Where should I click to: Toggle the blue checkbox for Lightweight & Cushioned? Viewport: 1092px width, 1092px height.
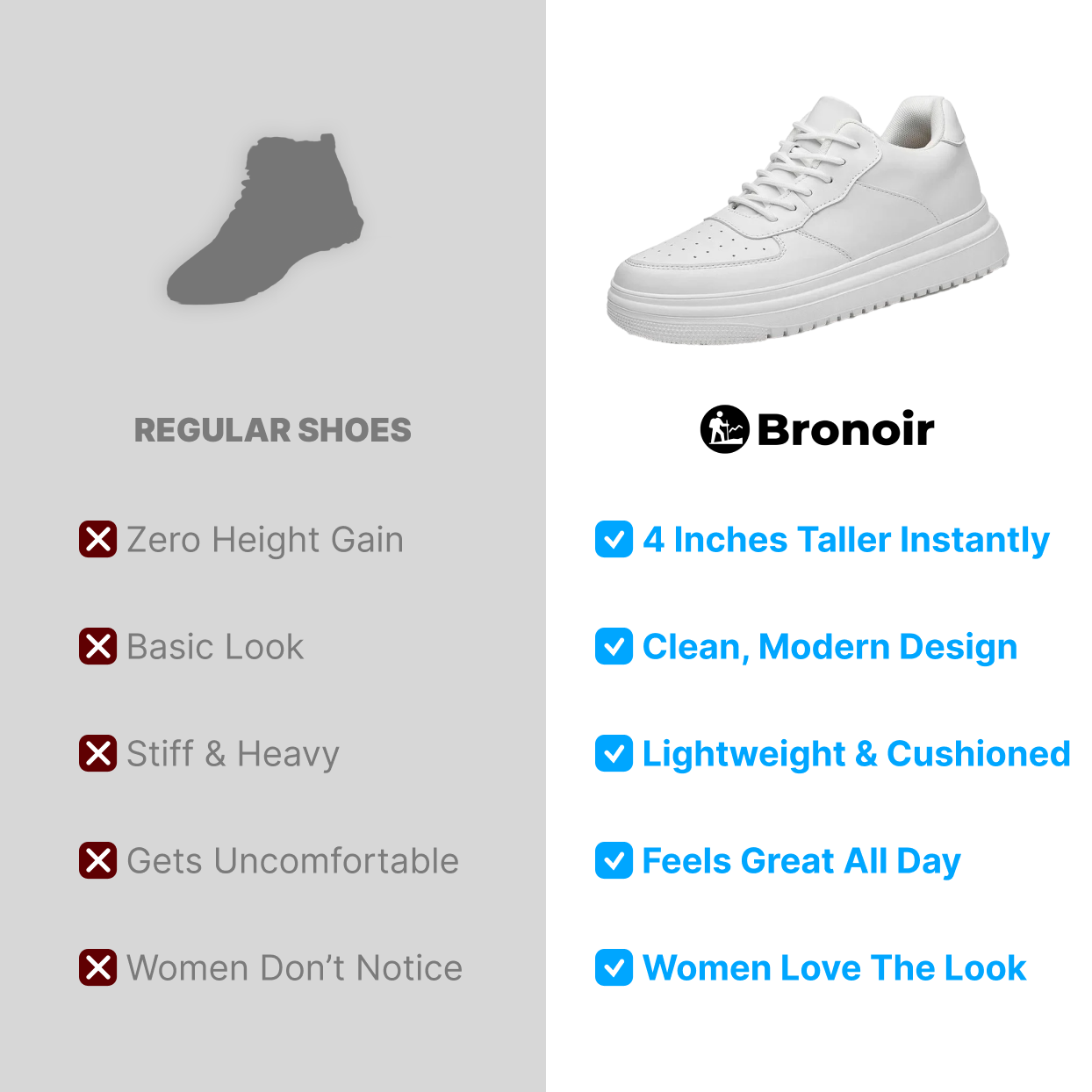click(614, 753)
